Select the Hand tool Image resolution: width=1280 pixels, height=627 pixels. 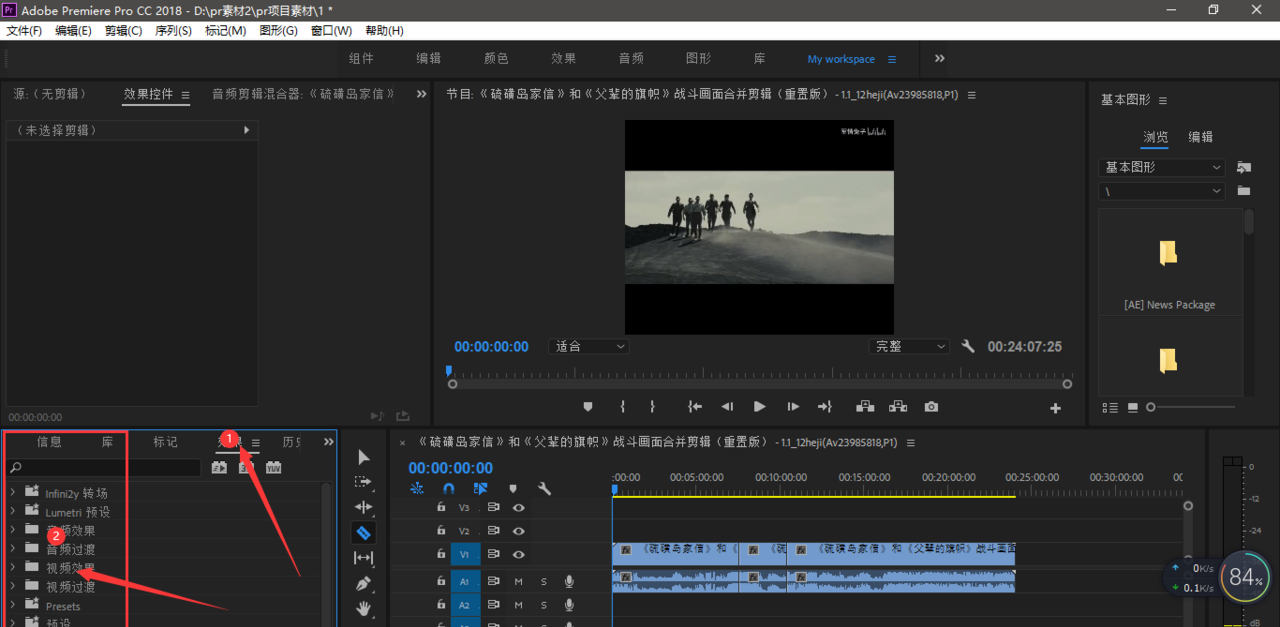point(363,608)
